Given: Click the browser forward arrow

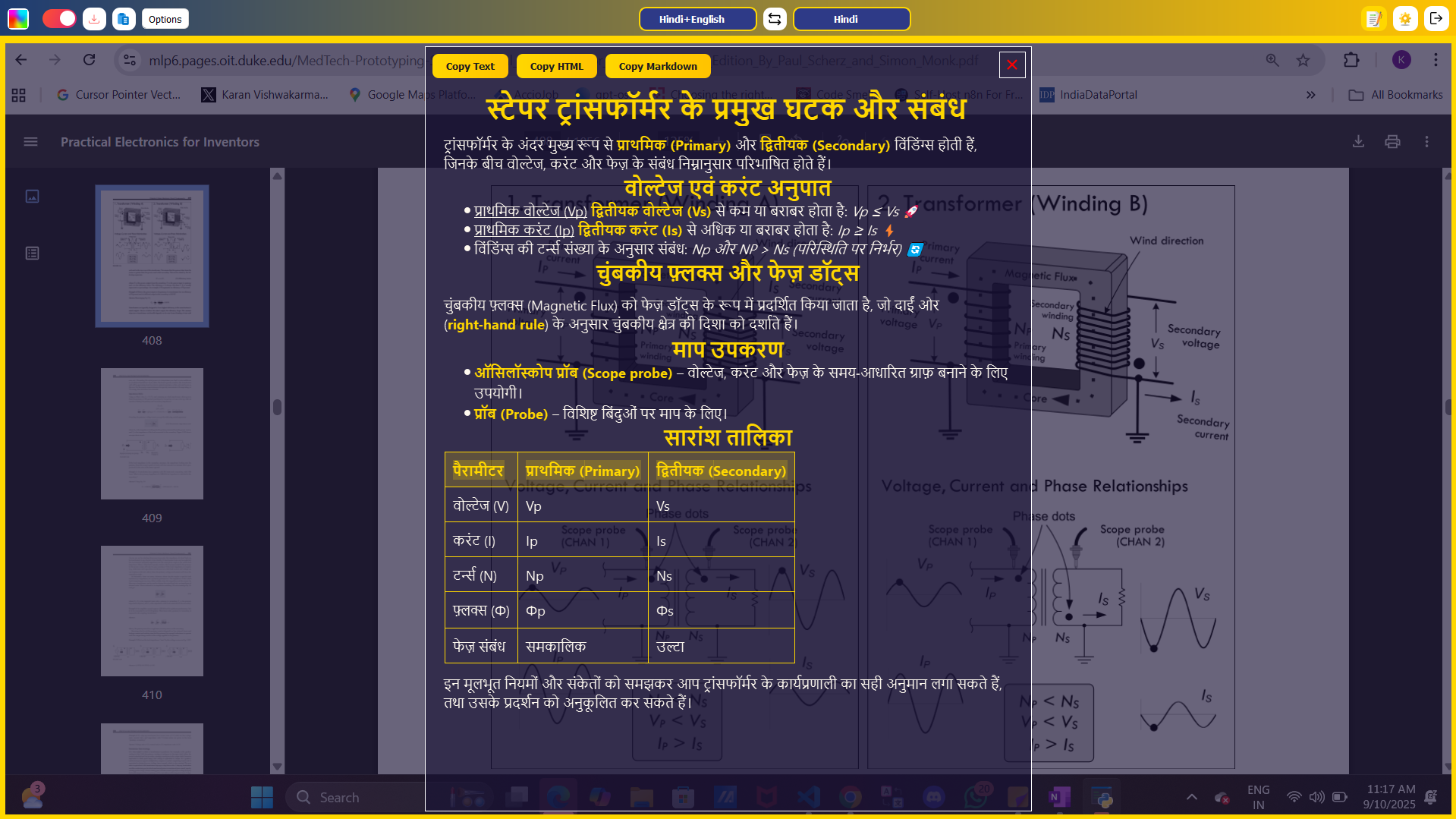Looking at the screenshot, I should coord(55,60).
